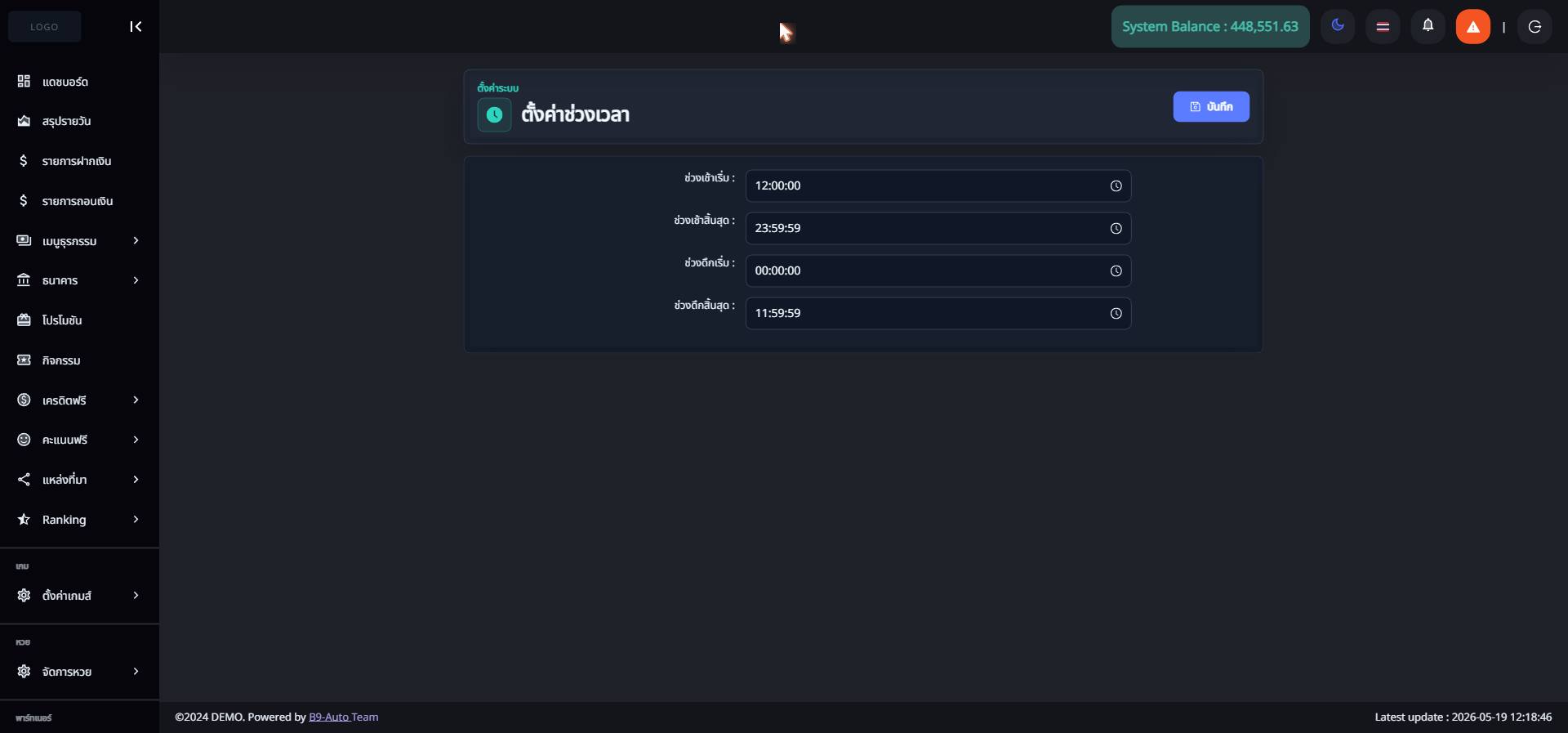Open notifications bell
1568x733 pixels.
coord(1428,26)
